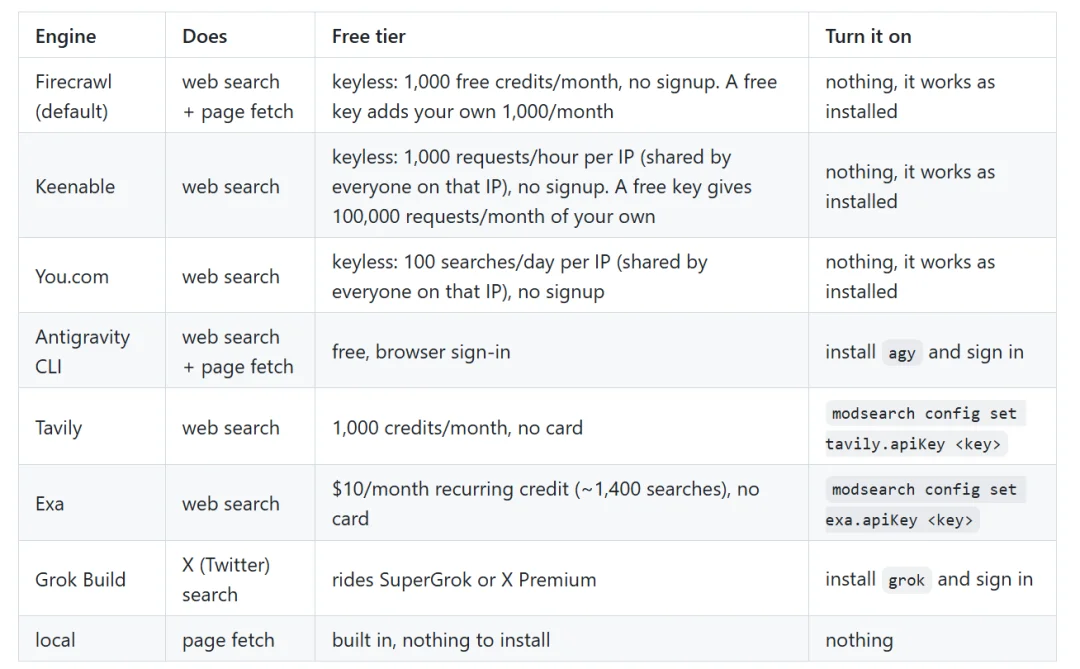The height and width of the screenshot is (669, 1080).
Task: Click the exa.apiKey config command code
Action: pos(924,504)
